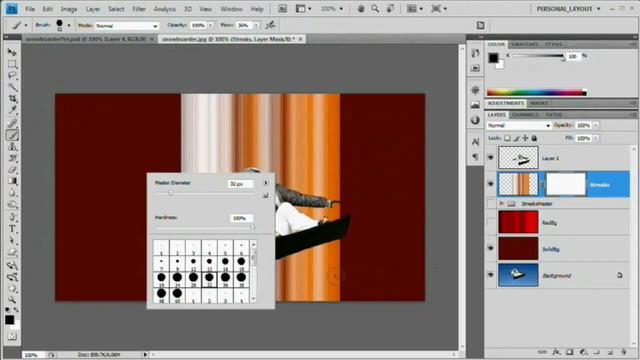Click the Master Diameter slider handle
640x360 pixels.
pos(171,193)
